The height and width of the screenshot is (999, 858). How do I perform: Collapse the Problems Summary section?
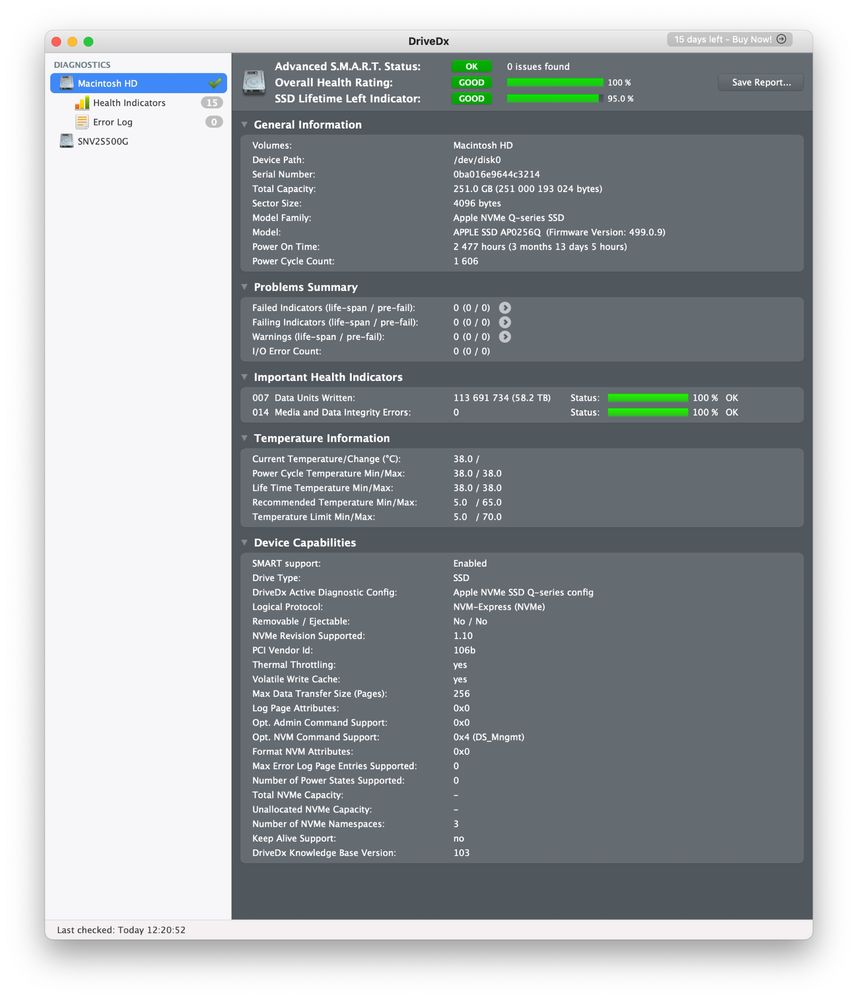point(245,287)
